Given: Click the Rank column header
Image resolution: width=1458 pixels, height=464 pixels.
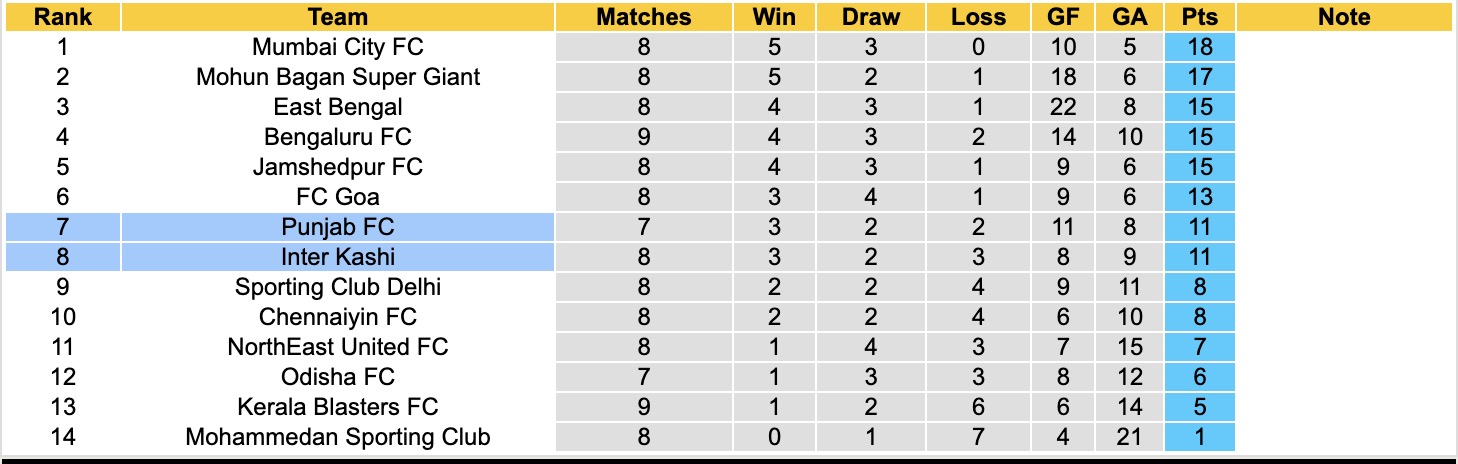Looking at the screenshot, I should [x=62, y=17].
